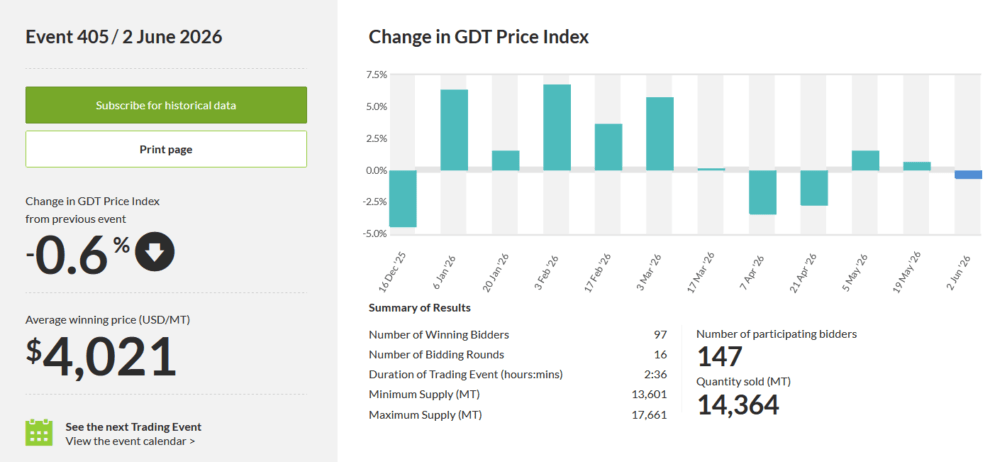The image size is (990, 462).
Task: Click the participating bidders value 147
Action: pos(719,357)
